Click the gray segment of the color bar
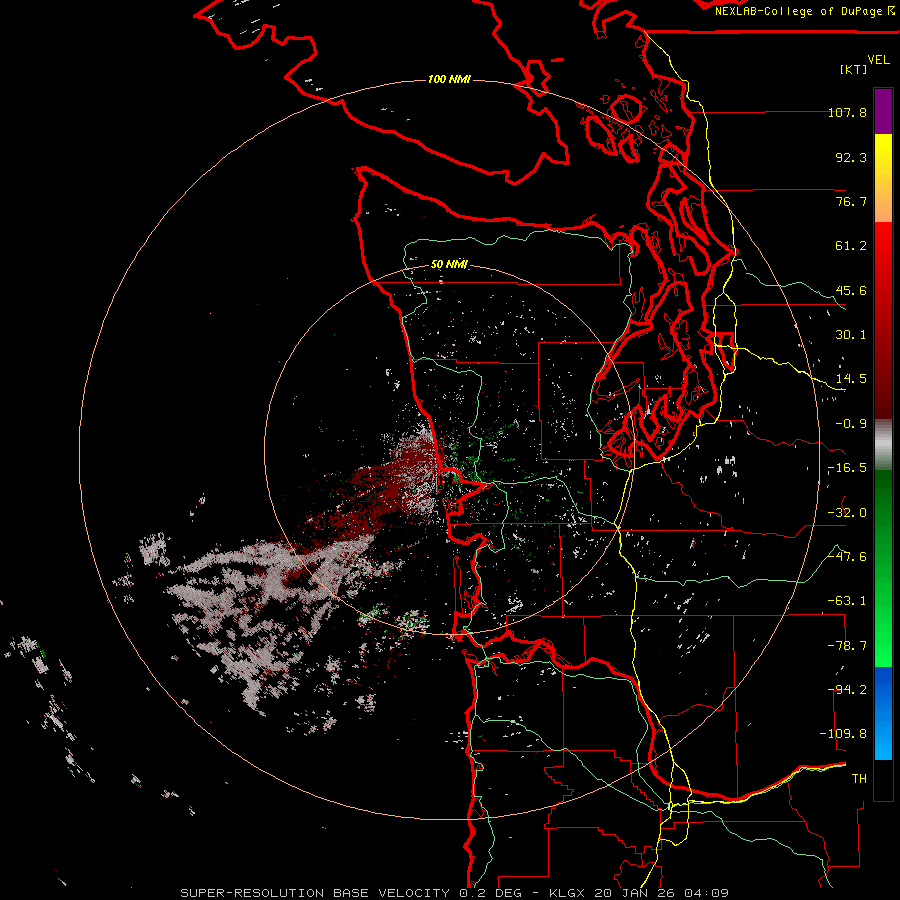The image size is (900, 900). (883, 445)
